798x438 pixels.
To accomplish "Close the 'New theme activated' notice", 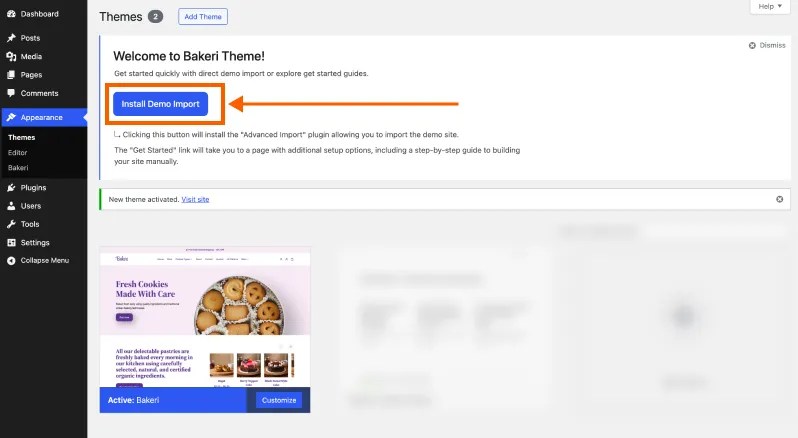I will [x=780, y=199].
